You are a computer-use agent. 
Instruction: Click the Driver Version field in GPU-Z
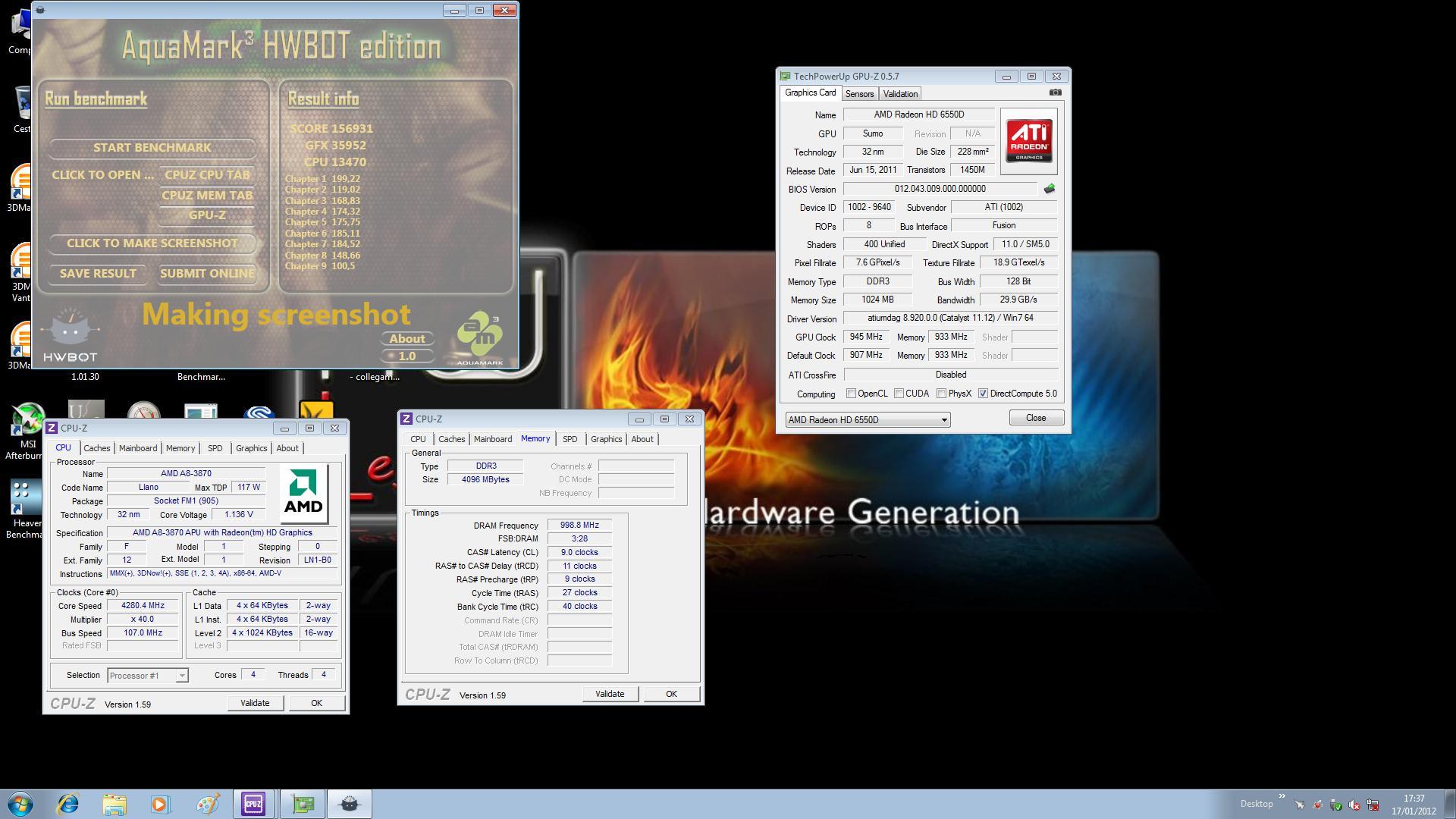[x=950, y=318]
